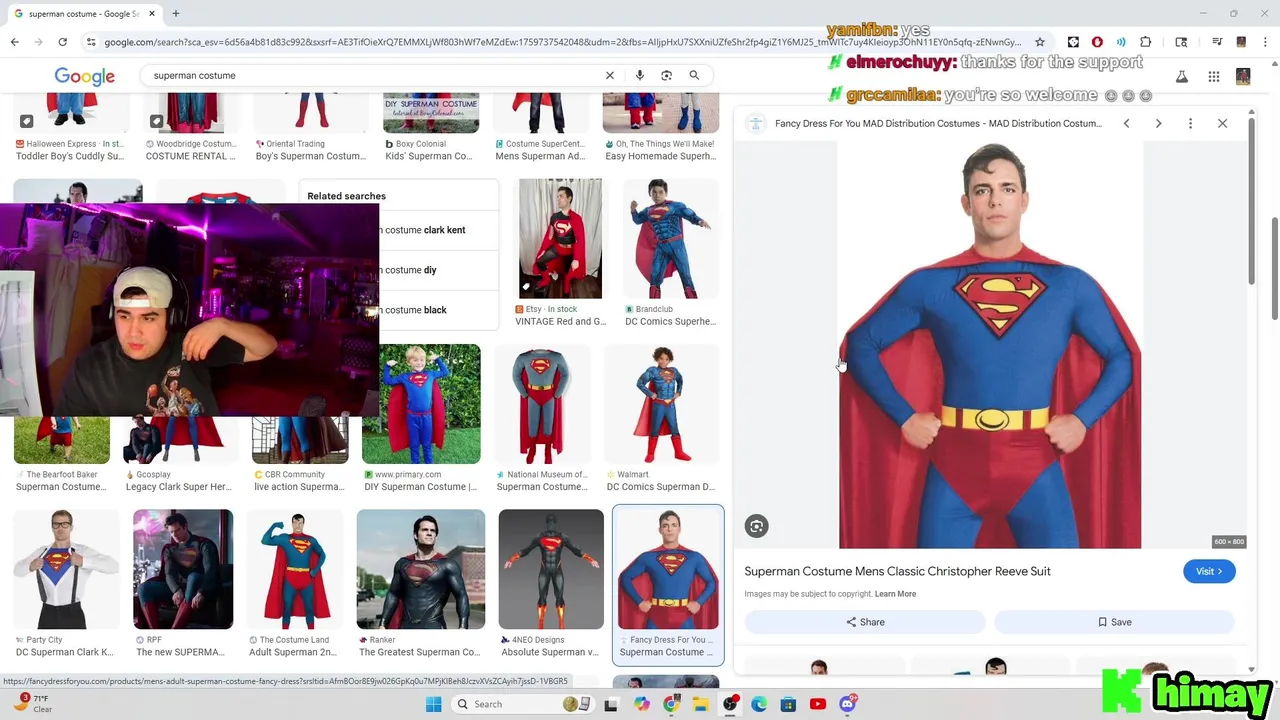
Task: Clear the search box with the X icon
Action: [610, 75]
